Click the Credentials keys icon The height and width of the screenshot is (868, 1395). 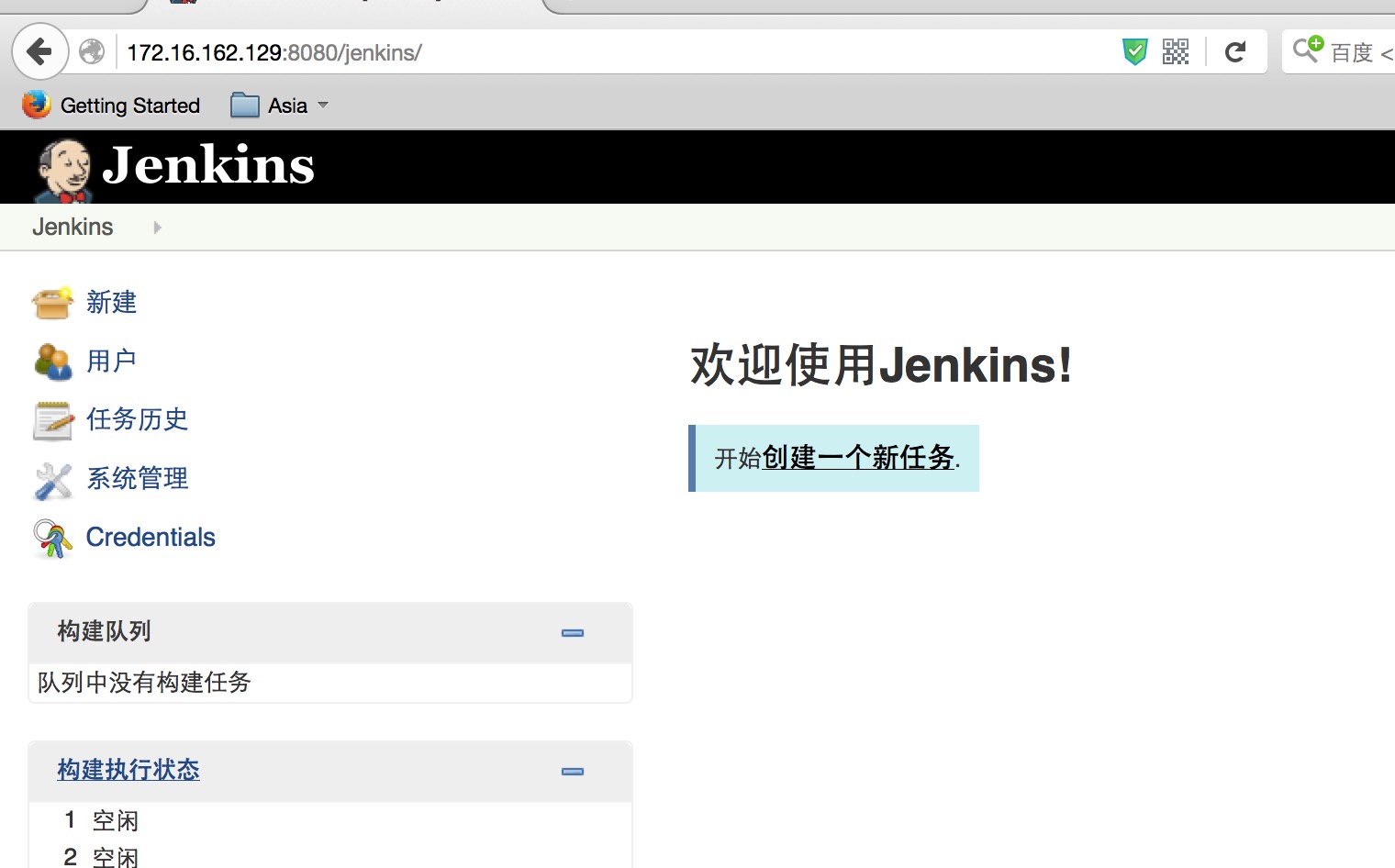point(52,539)
